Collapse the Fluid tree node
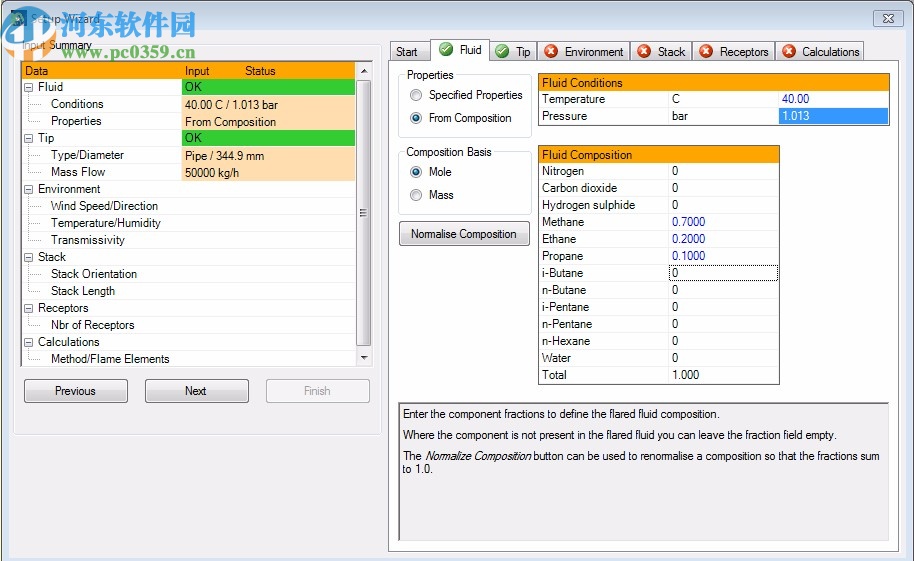This screenshot has height=561, width=914. click(29, 87)
